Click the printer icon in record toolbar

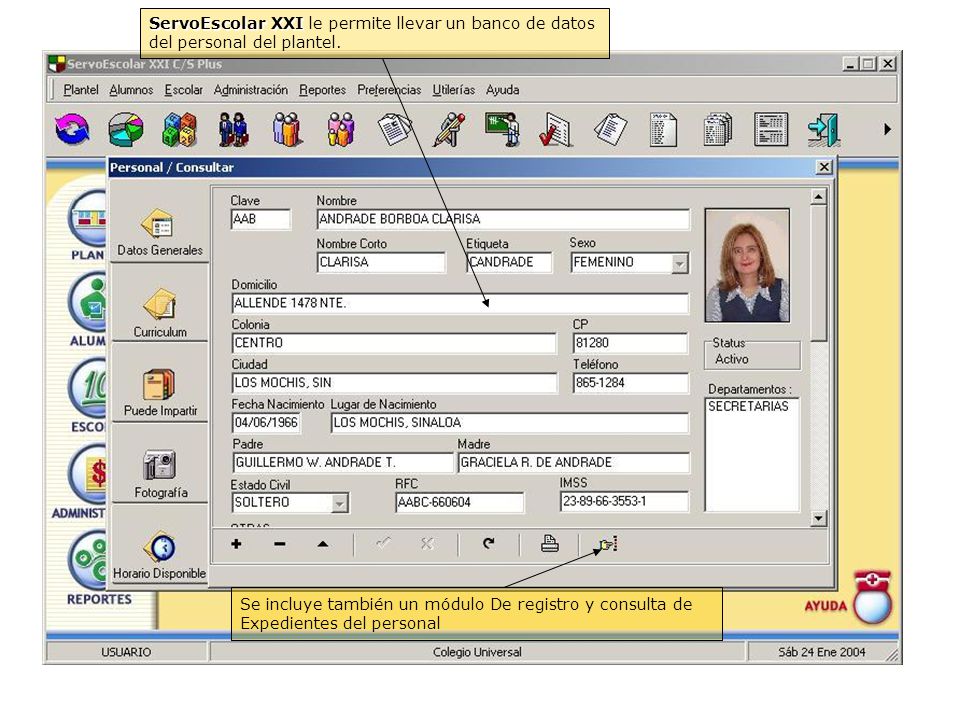(550, 544)
